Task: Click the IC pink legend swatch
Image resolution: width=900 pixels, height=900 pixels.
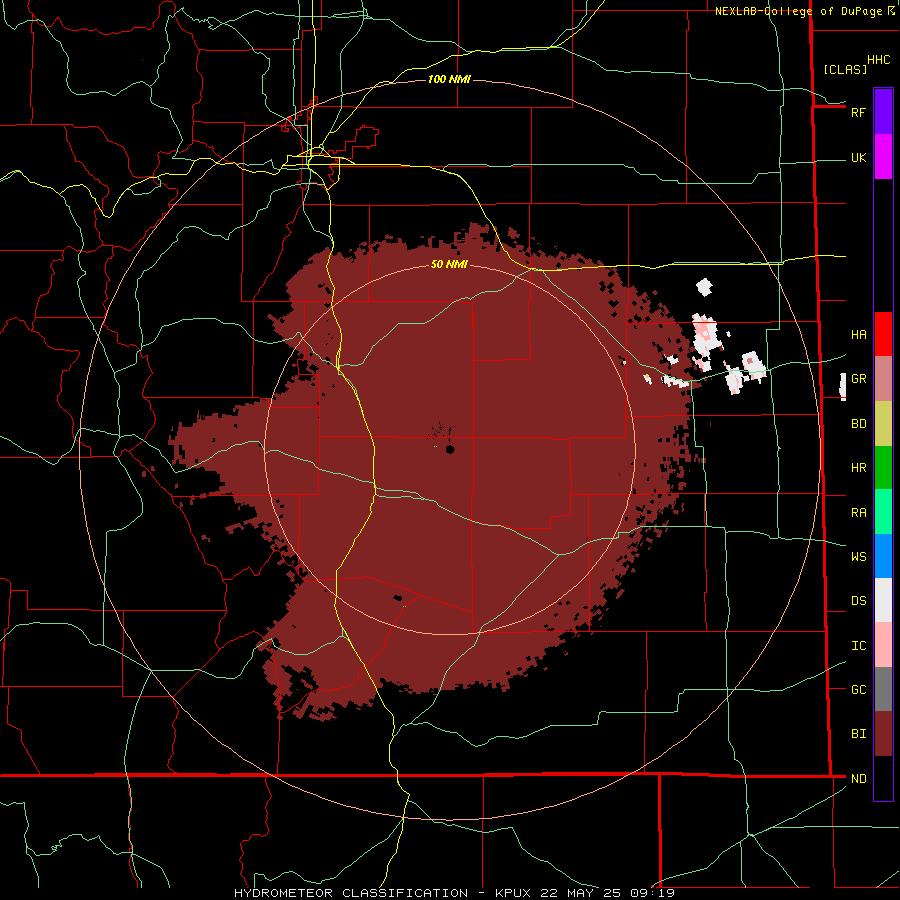Action: click(x=883, y=645)
